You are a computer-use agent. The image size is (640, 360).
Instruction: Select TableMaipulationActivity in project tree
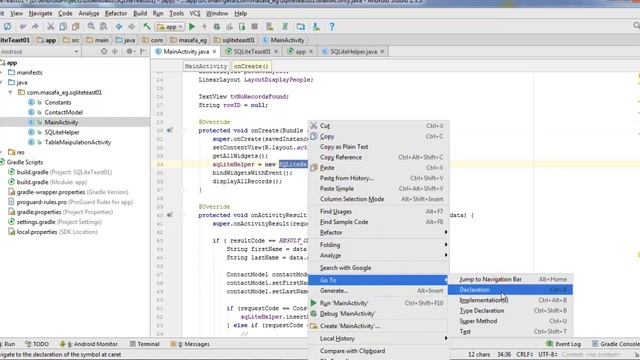[x=78, y=142]
